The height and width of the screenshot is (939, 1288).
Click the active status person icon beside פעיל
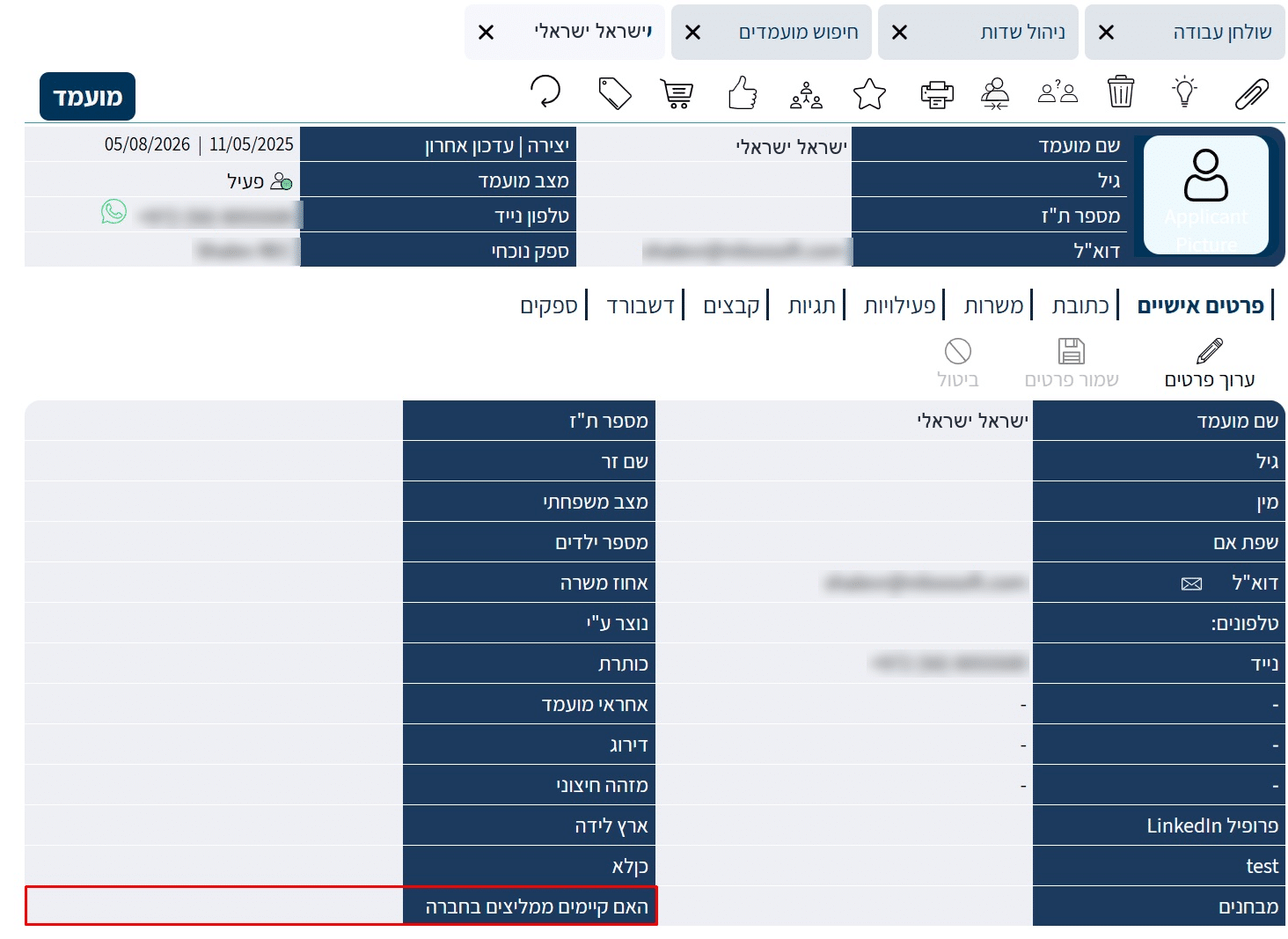[x=282, y=181]
